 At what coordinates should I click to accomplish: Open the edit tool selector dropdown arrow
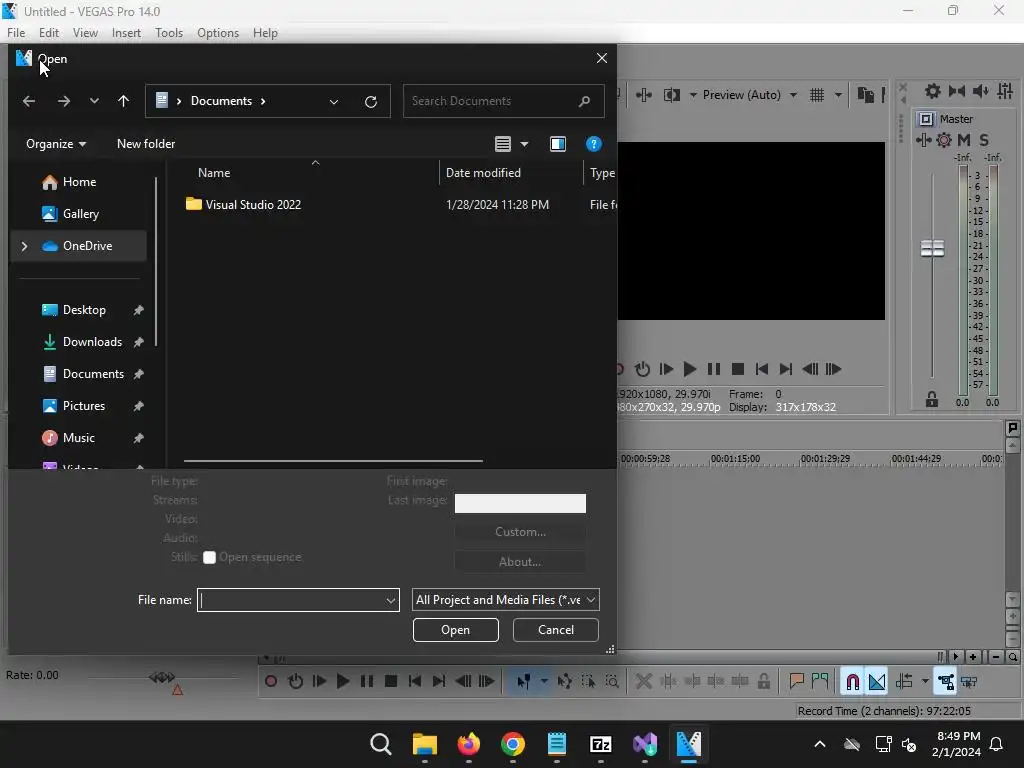(544, 681)
